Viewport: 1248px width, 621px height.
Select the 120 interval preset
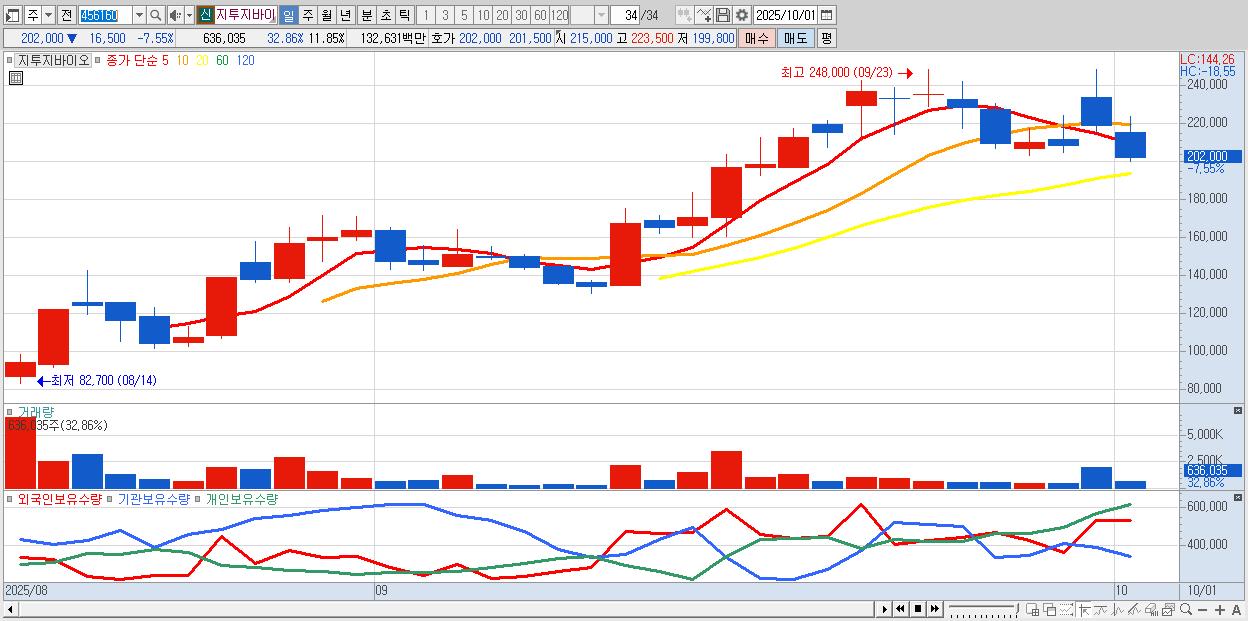pyautogui.click(x=559, y=15)
